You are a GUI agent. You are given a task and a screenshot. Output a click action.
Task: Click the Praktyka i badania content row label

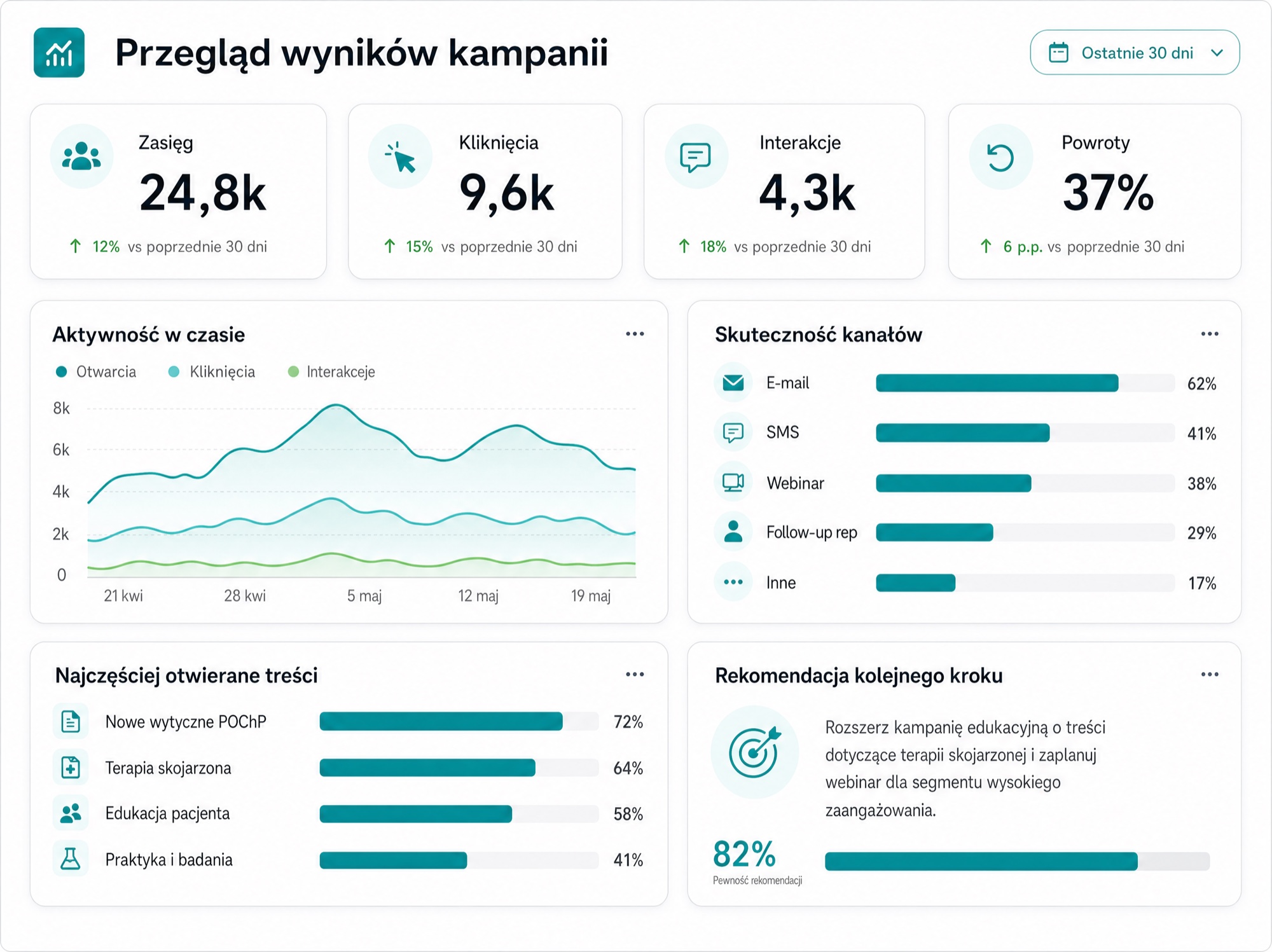169,860
